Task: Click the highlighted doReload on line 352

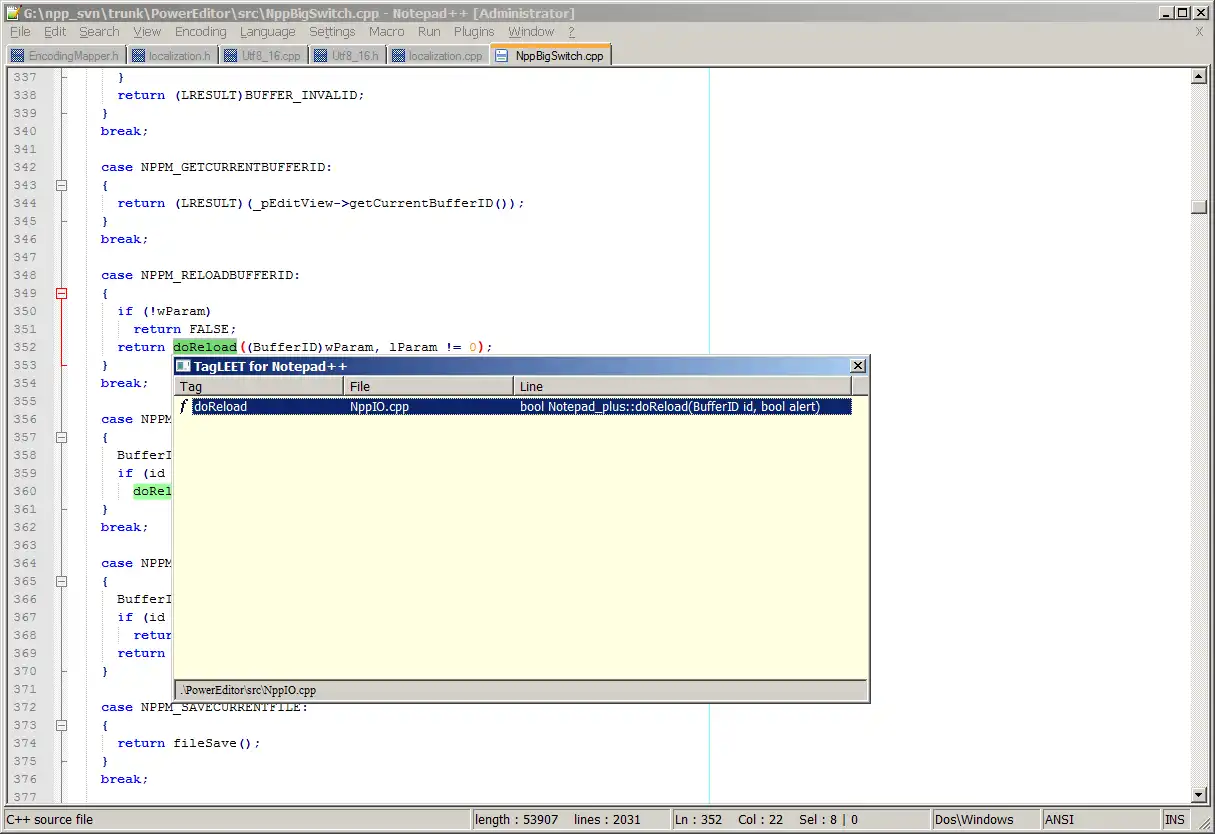Action: tap(205, 347)
